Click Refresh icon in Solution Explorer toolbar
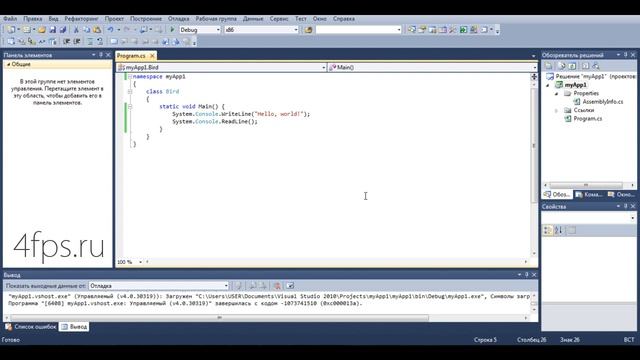The height and width of the screenshot is (360, 640). [572, 66]
